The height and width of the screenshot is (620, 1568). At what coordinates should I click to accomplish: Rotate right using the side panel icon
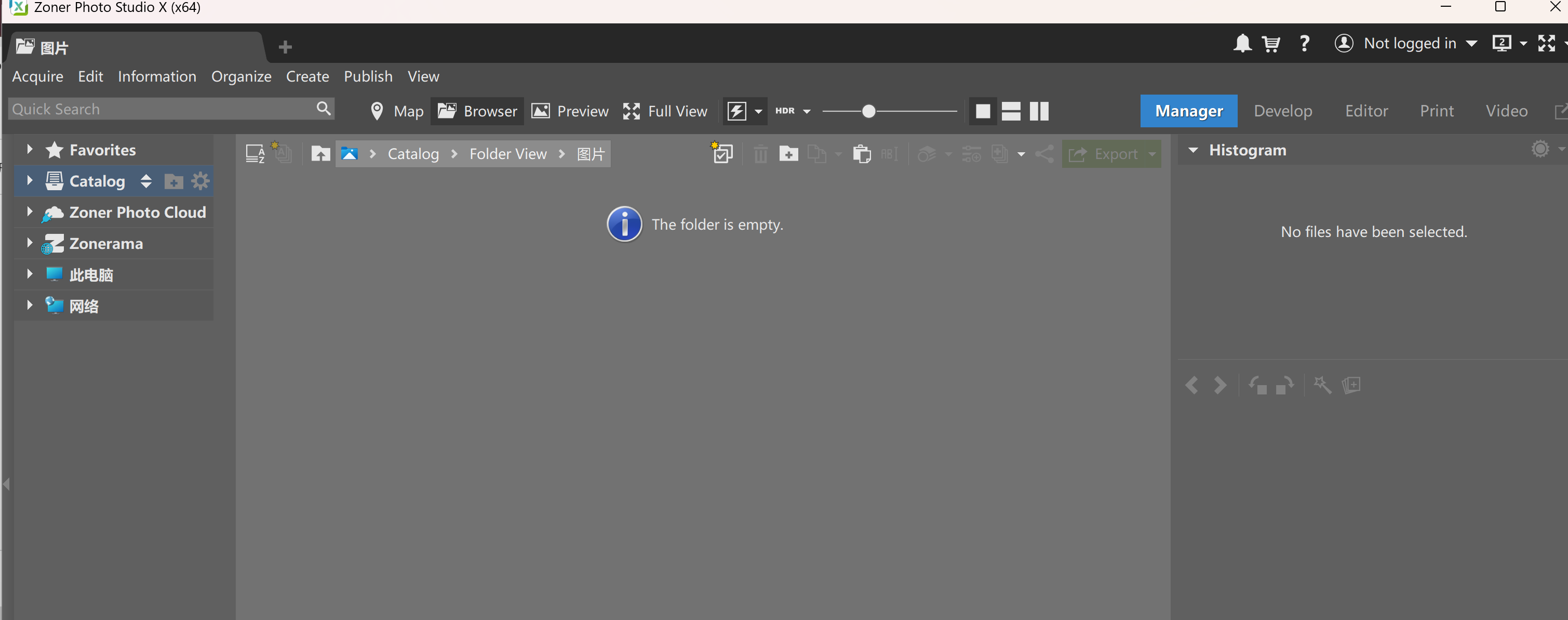[x=1284, y=385]
